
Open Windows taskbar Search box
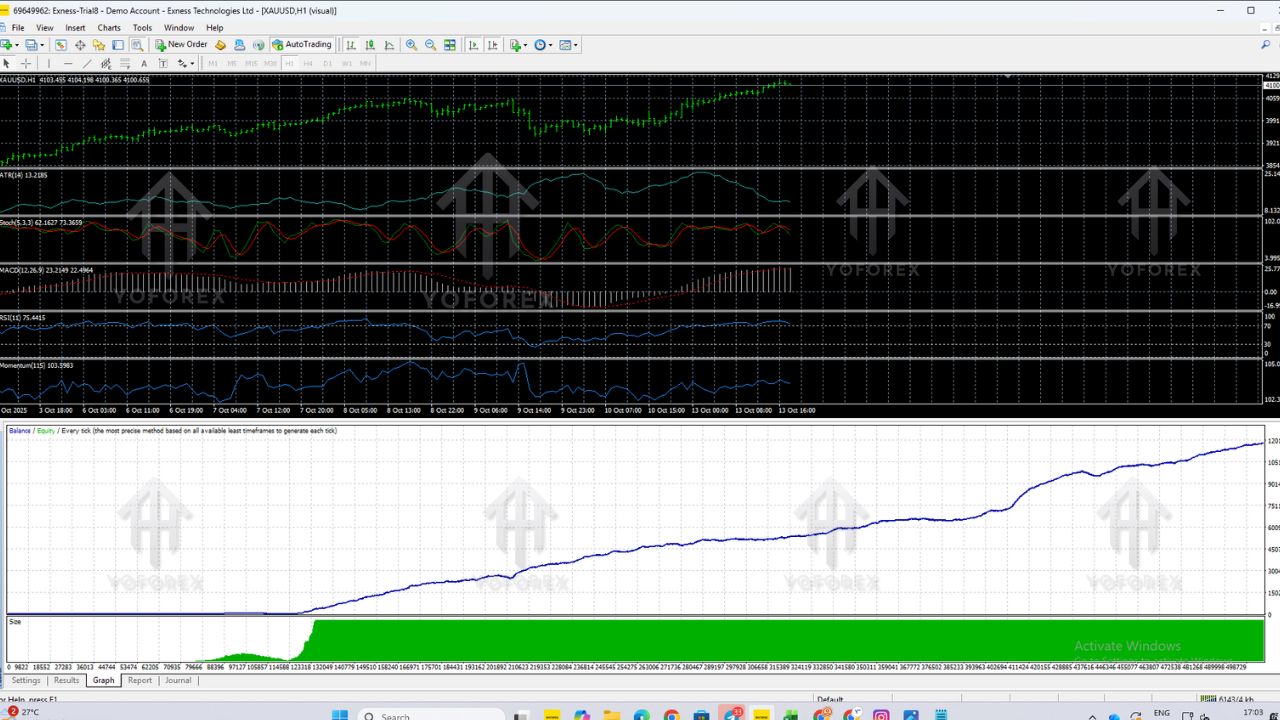click(395, 715)
